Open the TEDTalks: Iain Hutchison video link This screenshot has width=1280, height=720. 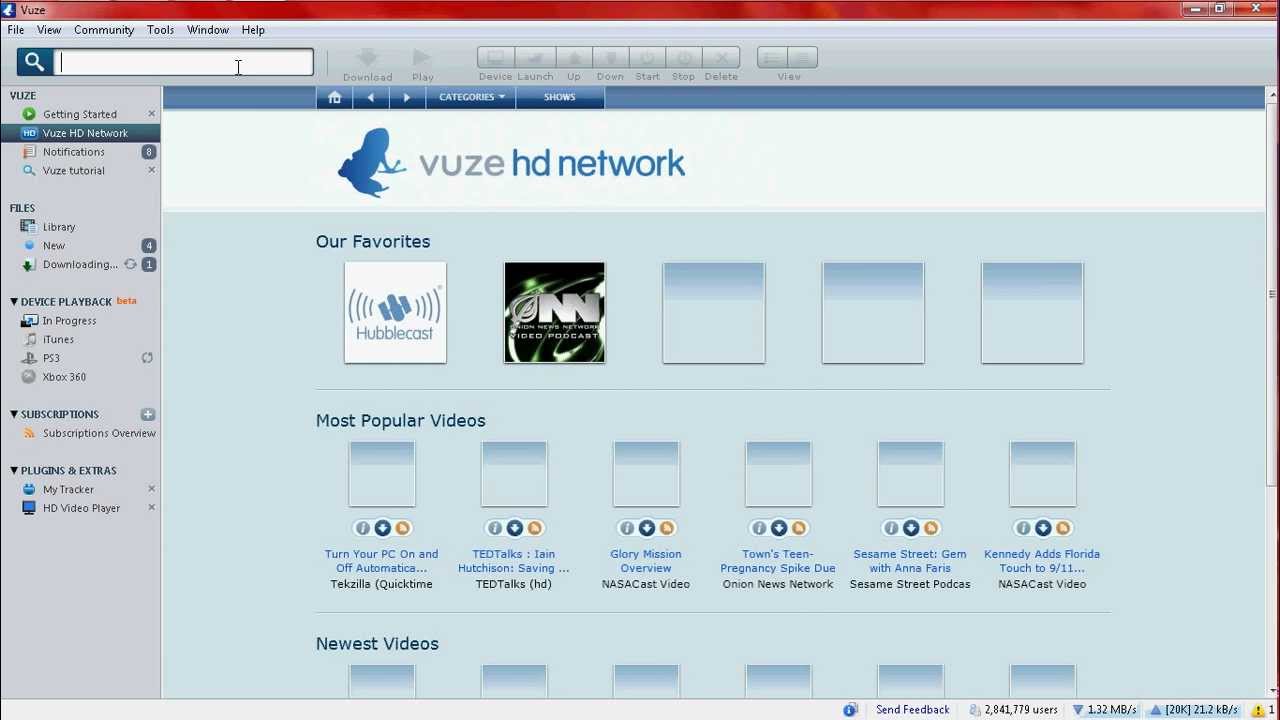pos(514,561)
